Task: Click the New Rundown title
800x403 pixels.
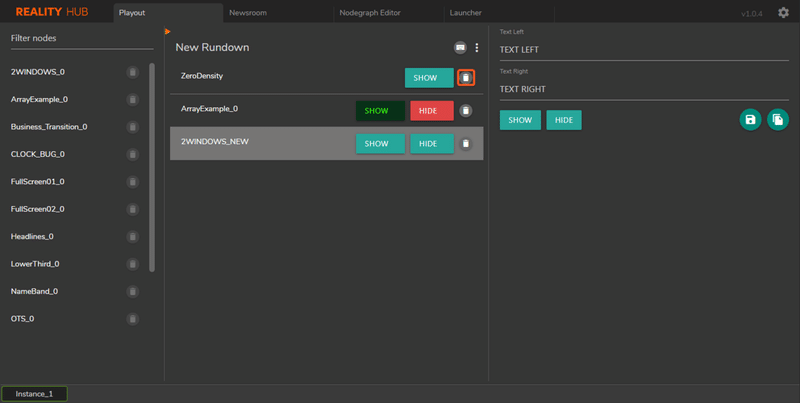Action: pyautogui.click(x=212, y=47)
